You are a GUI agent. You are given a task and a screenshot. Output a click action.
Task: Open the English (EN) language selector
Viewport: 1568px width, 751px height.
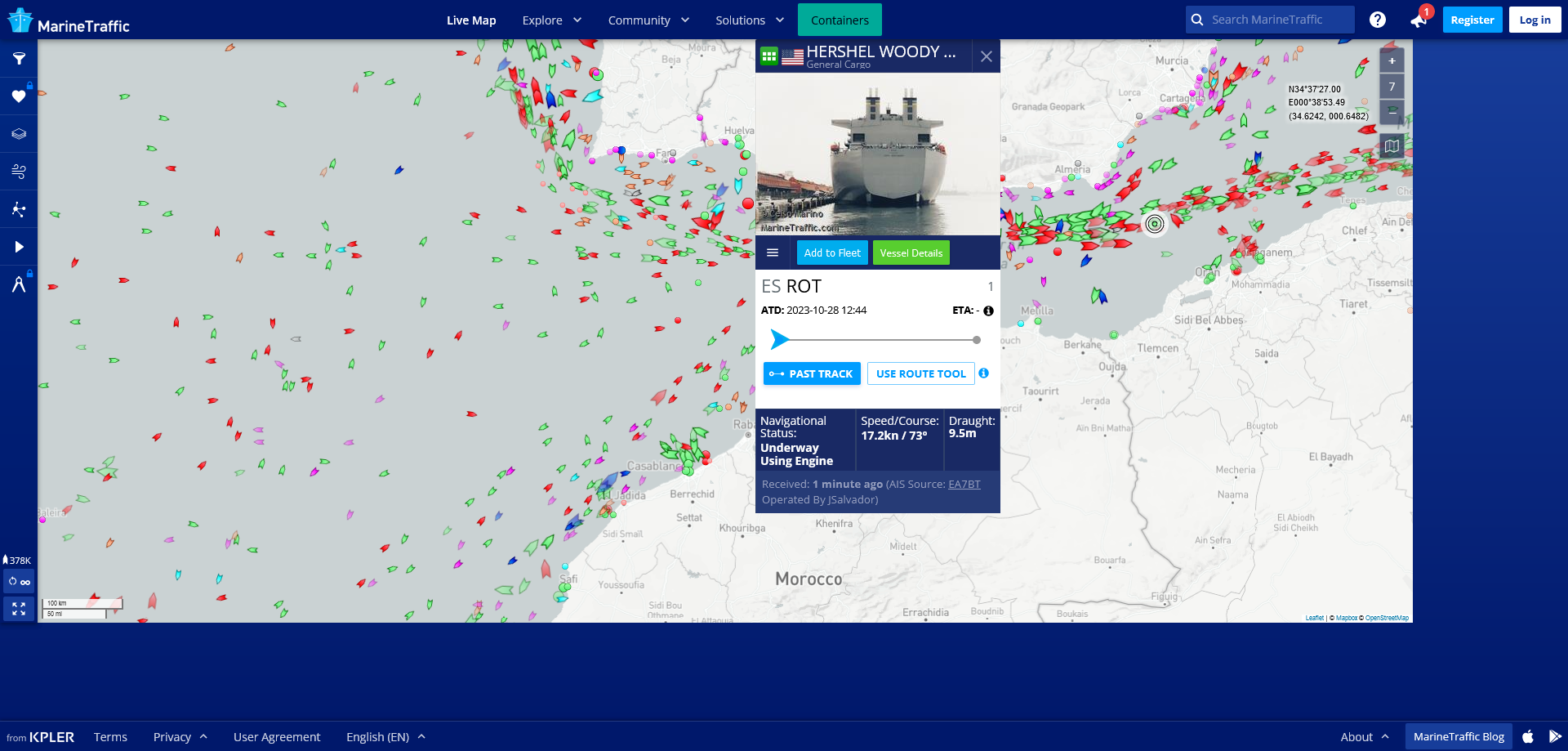coord(385,736)
